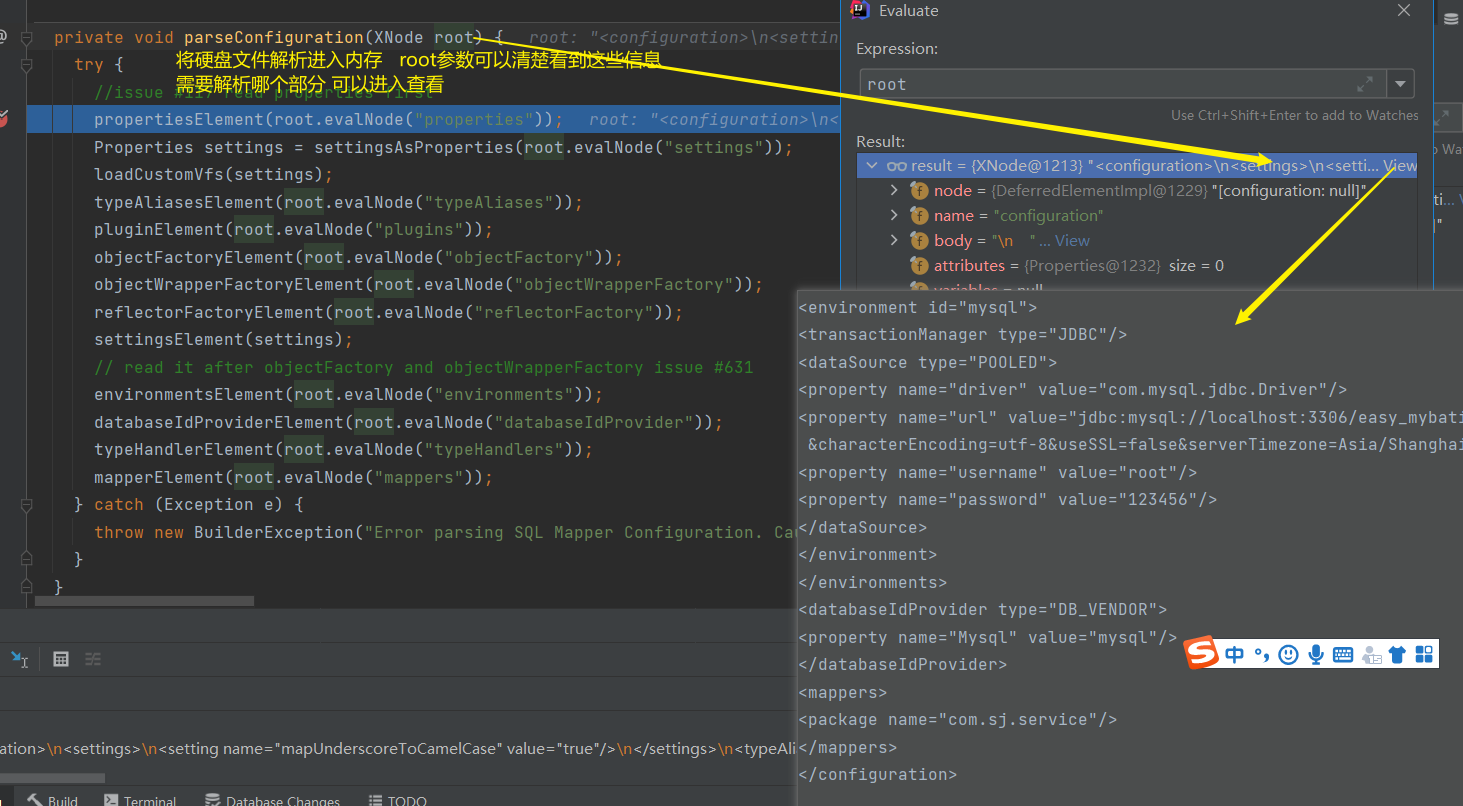Click "<environment id="mysql">" in popup
This screenshot has width=1463, height=806.
pos(918,307)
